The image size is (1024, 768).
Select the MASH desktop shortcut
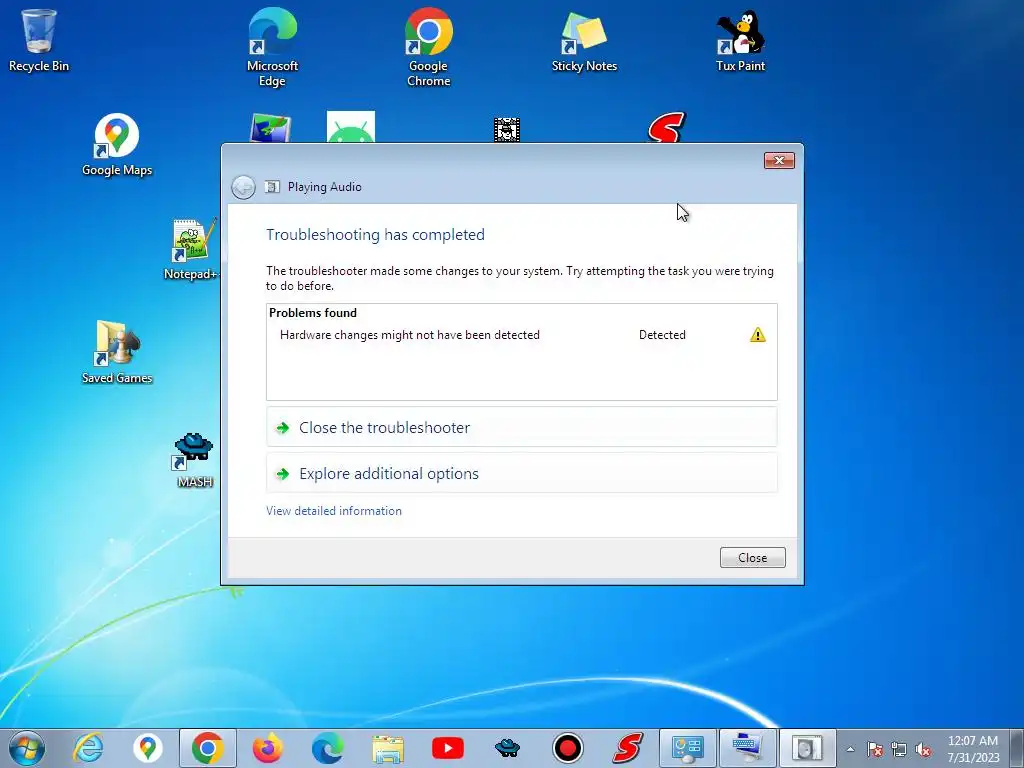195,458
